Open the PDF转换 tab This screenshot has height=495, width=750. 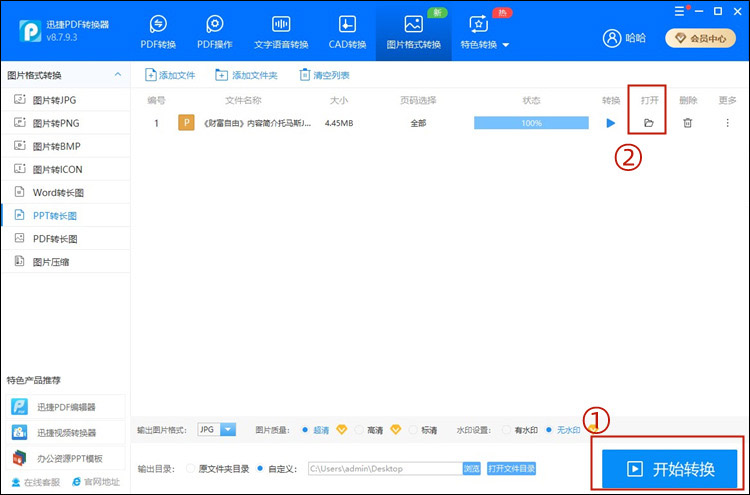pyautogui.click(x=158, y=32)
